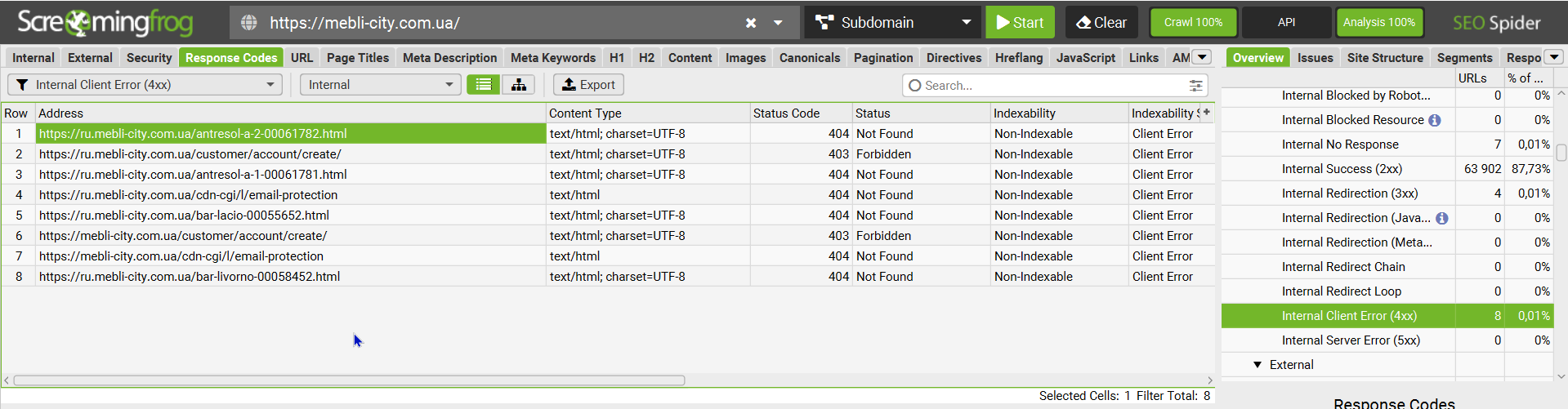Select the Internal Success (2xx) row
Viewport: 1568px width, 409px height.
click(x=1342, y=169)
